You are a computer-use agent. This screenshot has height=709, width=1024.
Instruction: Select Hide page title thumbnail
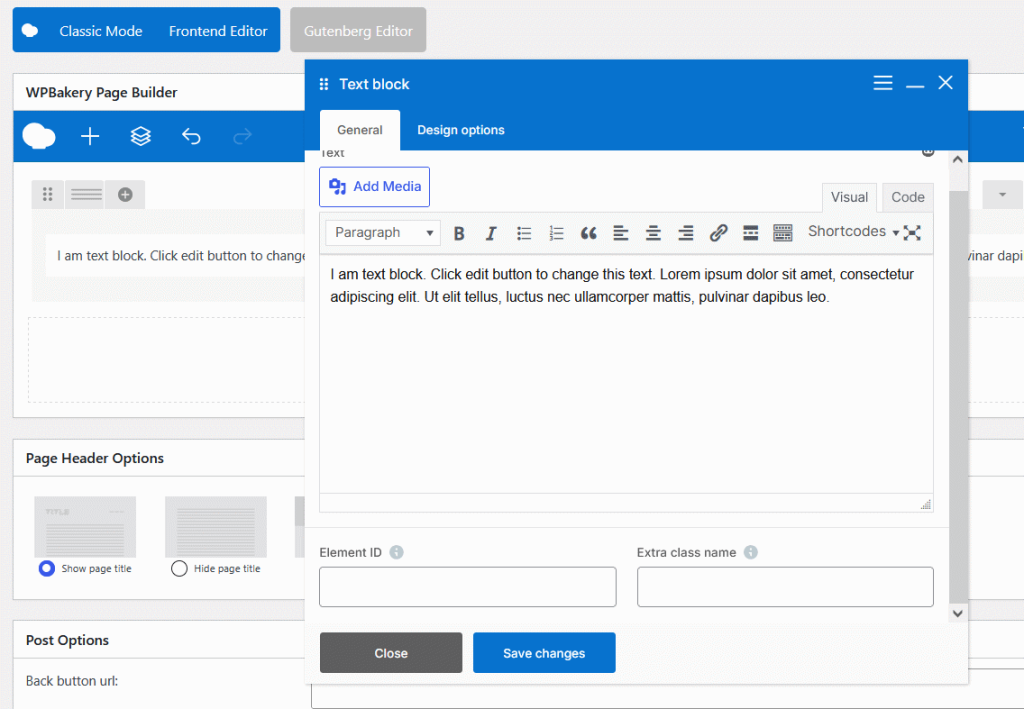(x=216, y=527)
